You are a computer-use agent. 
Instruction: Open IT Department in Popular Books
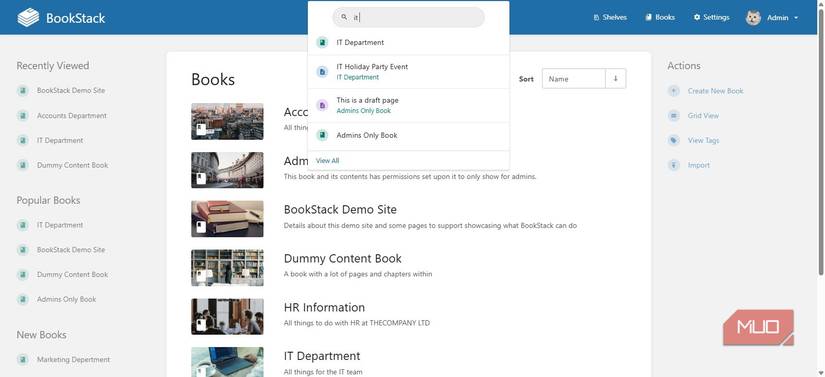(60, 225)
